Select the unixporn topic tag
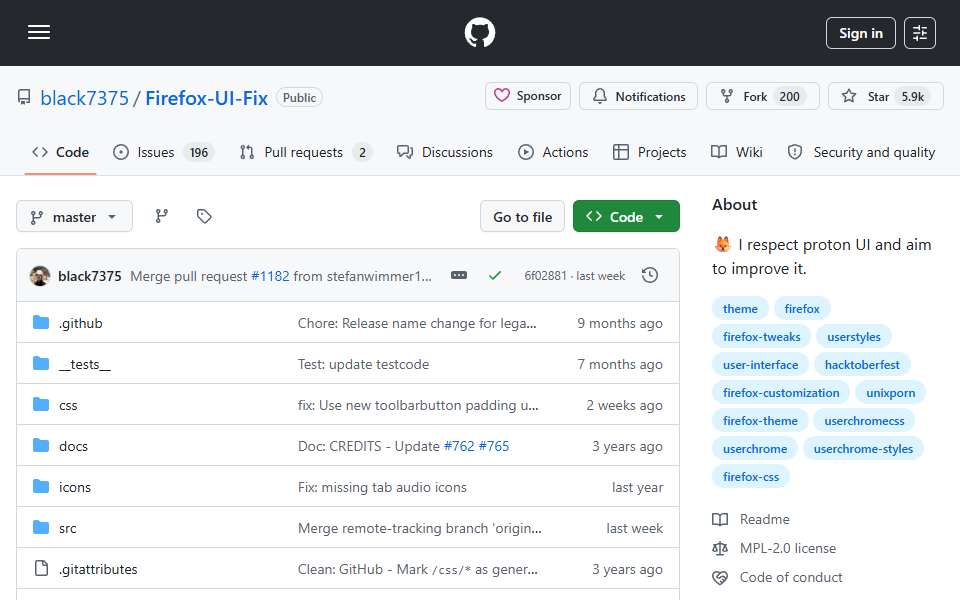Viewport: 960px width, 600px height. (890, 393)
